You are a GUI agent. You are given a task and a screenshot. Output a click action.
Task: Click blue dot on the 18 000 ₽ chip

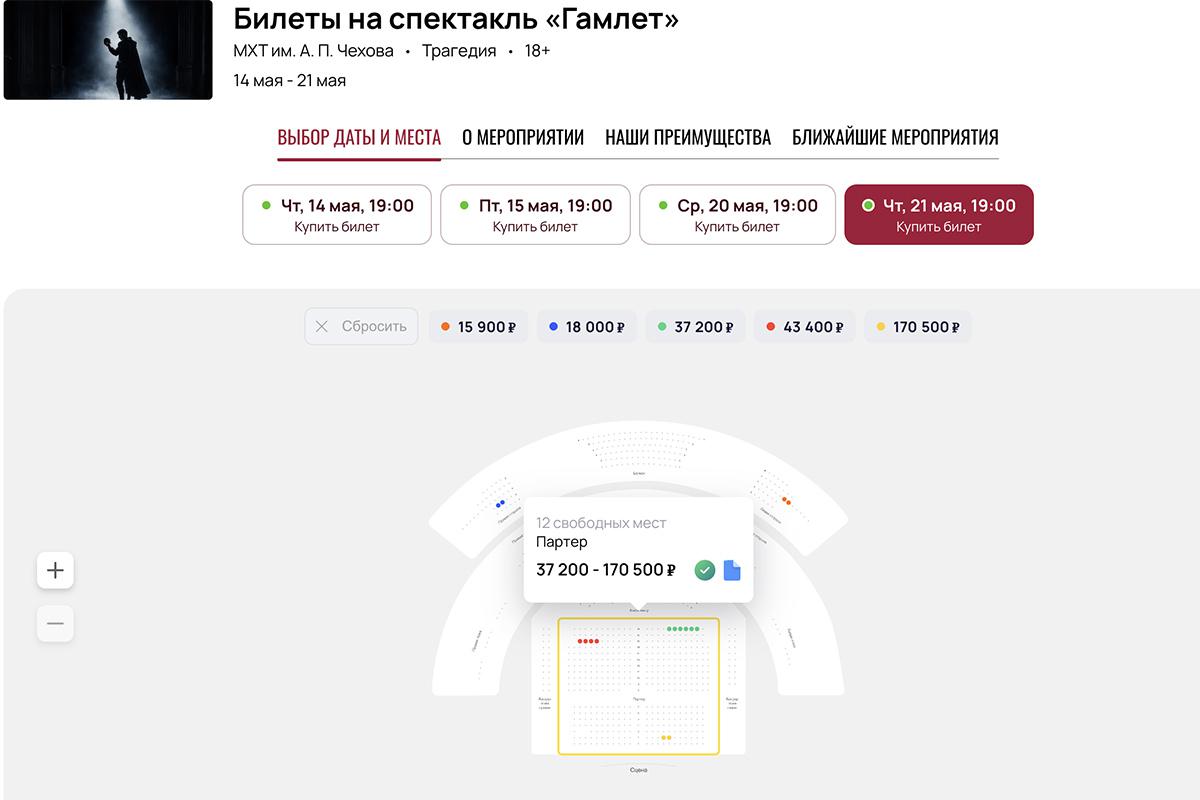[554, 326]
